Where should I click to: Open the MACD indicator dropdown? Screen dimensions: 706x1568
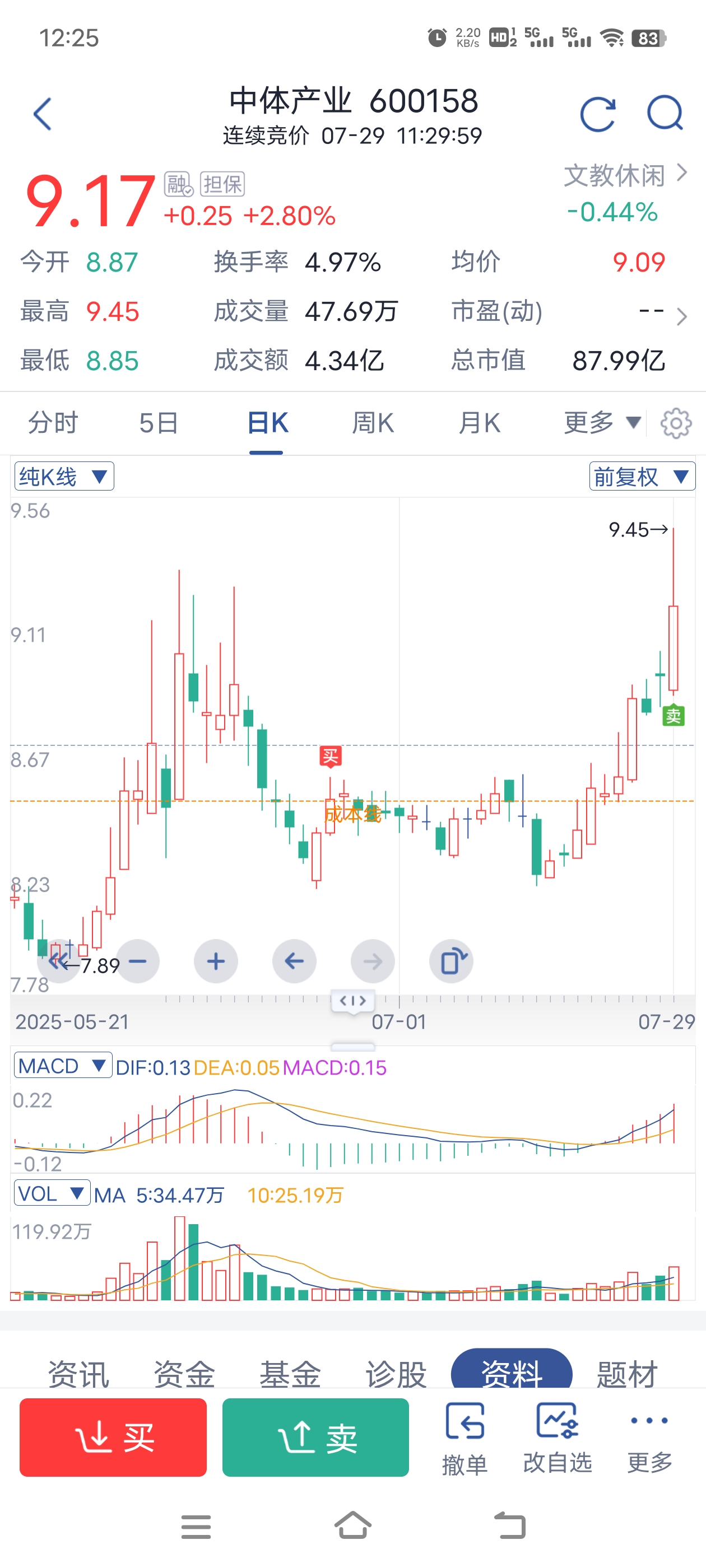click(x=63, y=1066)
